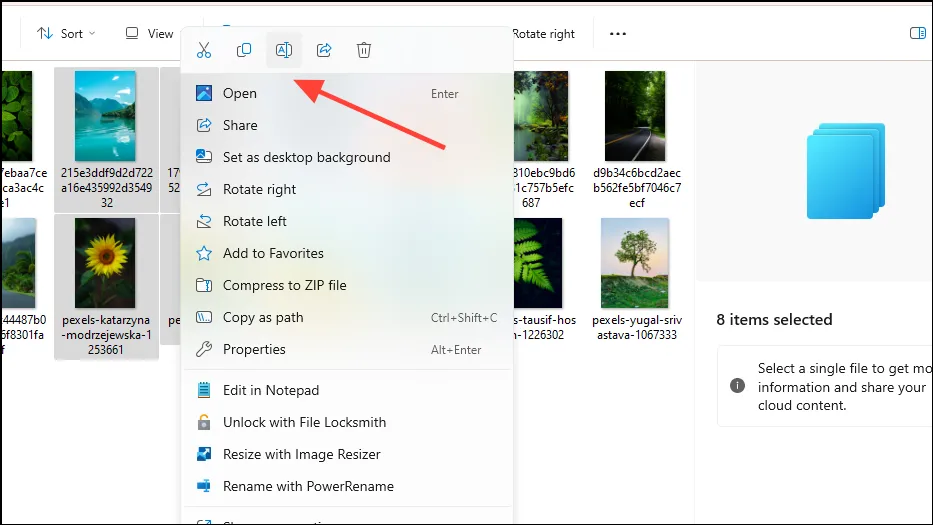This screenshot has height=525, width=933.
Task: Choose Edit in Notepad
Action: coord(270,390)
